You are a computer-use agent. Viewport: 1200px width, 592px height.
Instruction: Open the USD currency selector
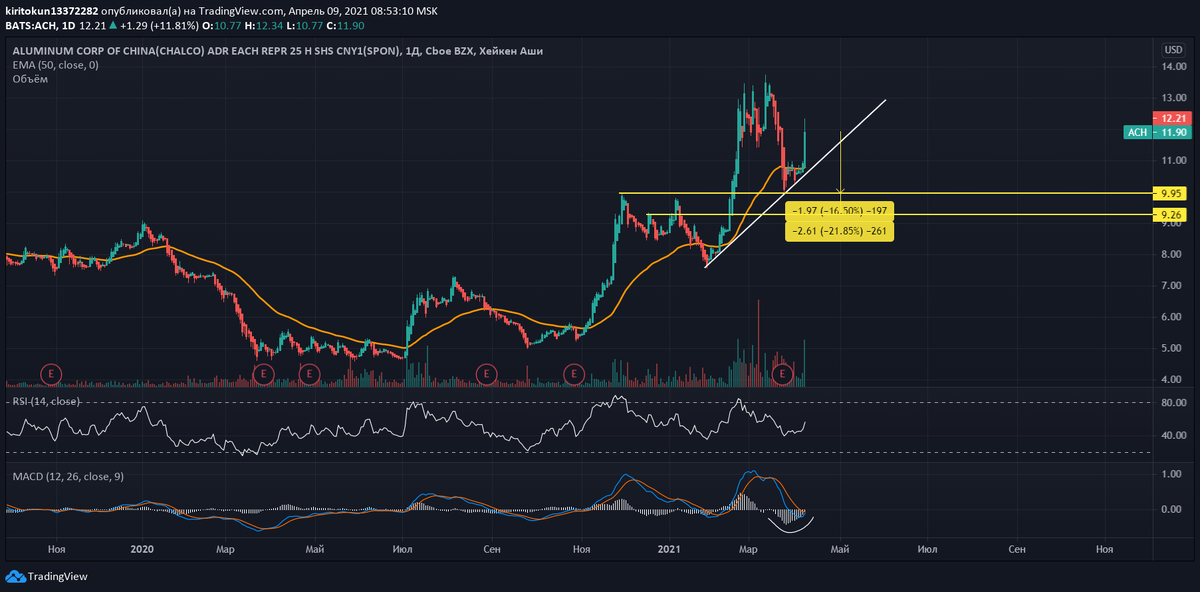1173,50
